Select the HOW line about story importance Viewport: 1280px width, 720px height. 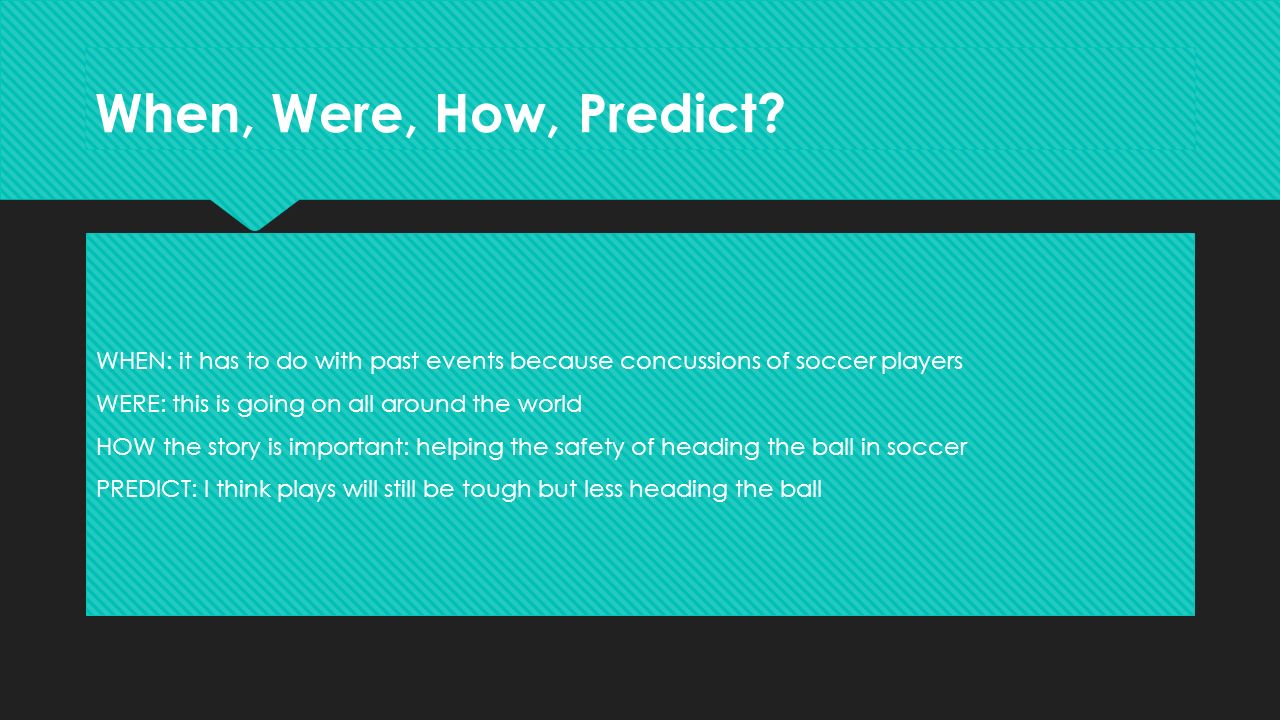coord(531,447)
